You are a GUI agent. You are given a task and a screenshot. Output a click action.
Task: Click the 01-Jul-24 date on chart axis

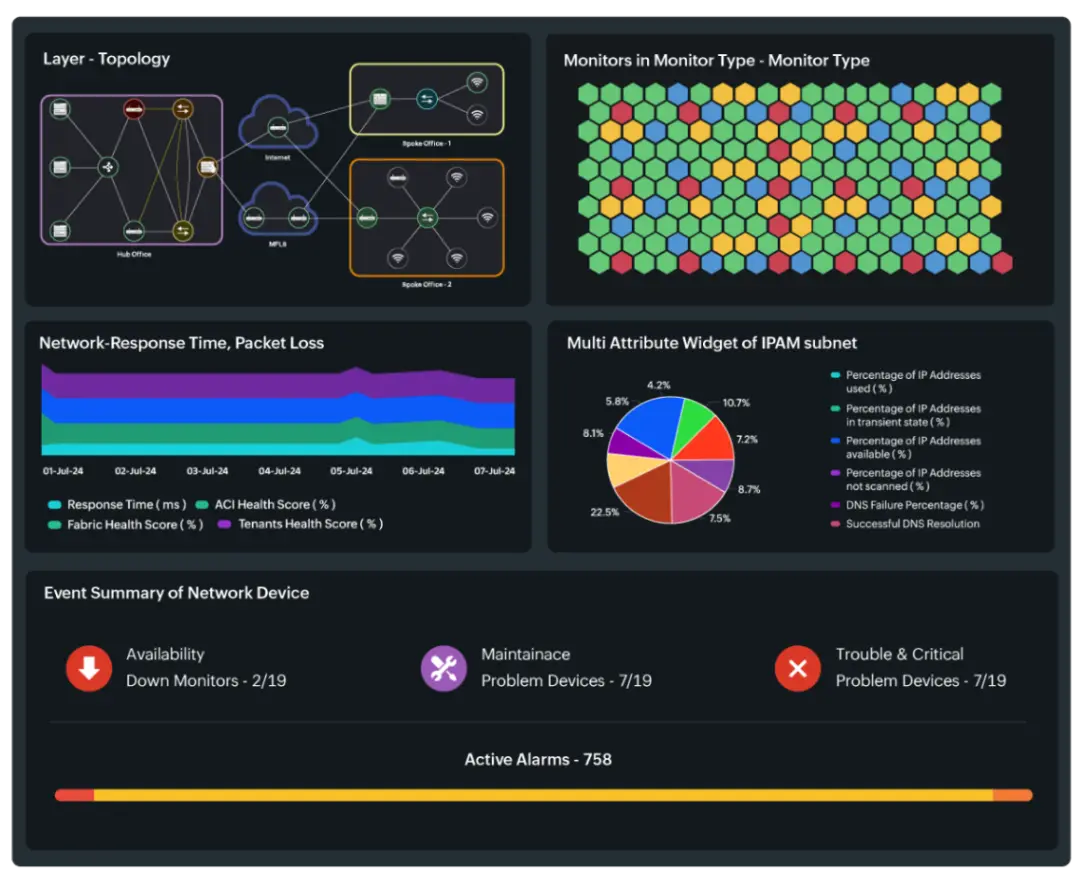(63, 471)
